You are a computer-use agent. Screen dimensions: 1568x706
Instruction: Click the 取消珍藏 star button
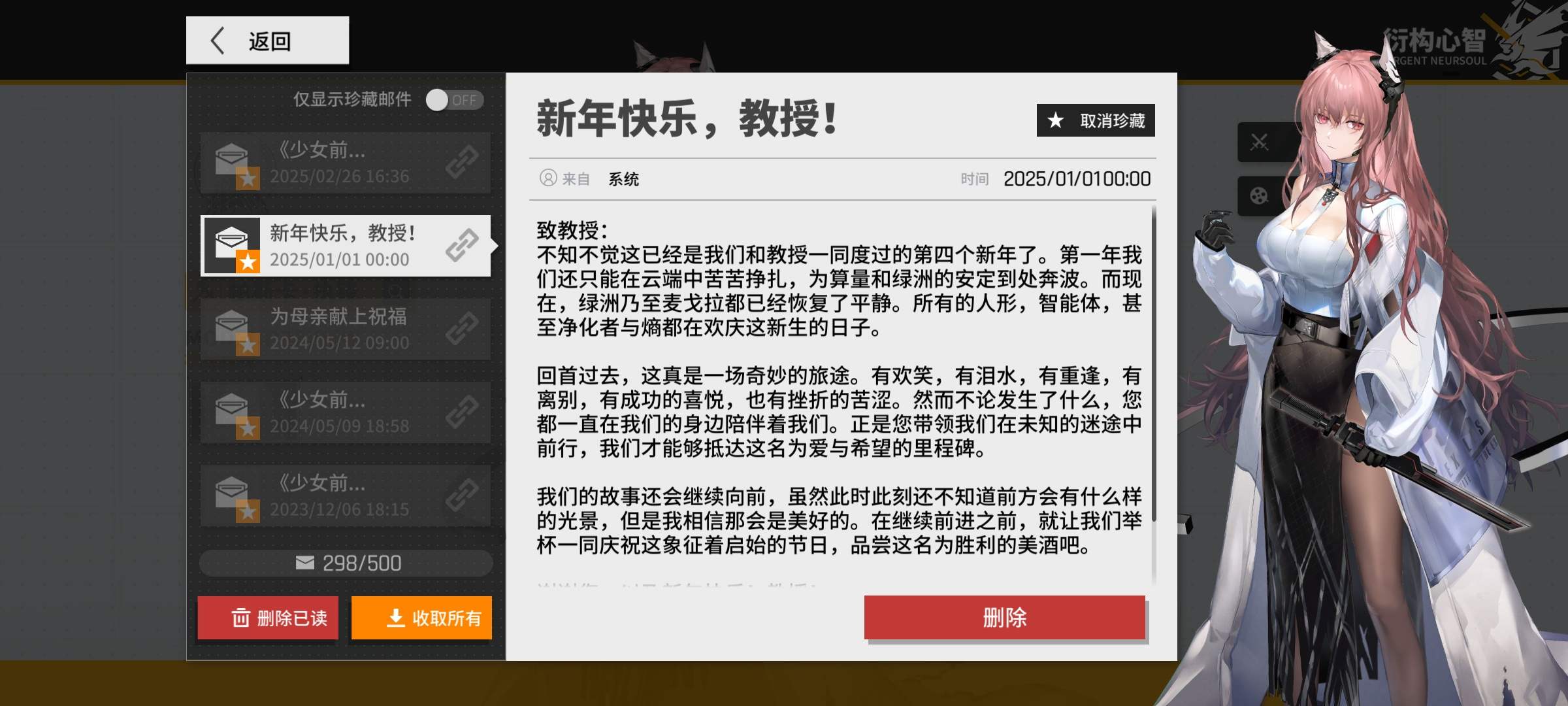pos(1096,120)
